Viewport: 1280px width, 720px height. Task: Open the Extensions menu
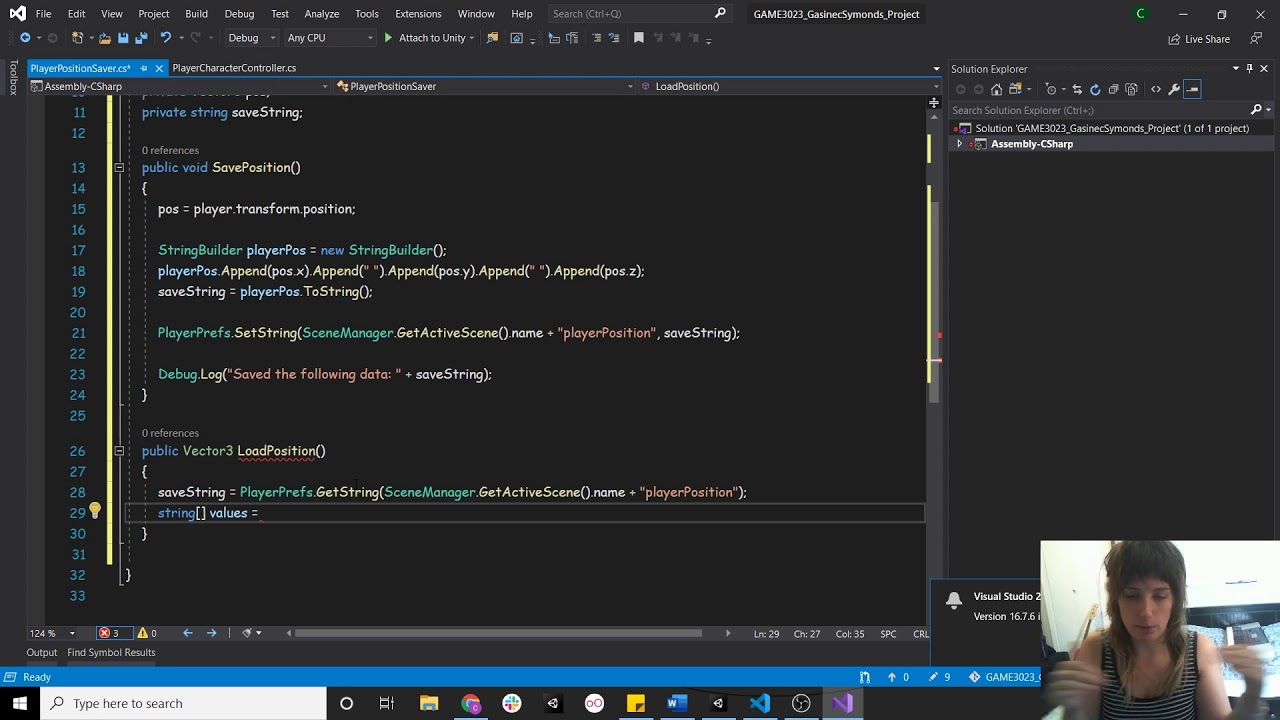[x=418, y=14]
